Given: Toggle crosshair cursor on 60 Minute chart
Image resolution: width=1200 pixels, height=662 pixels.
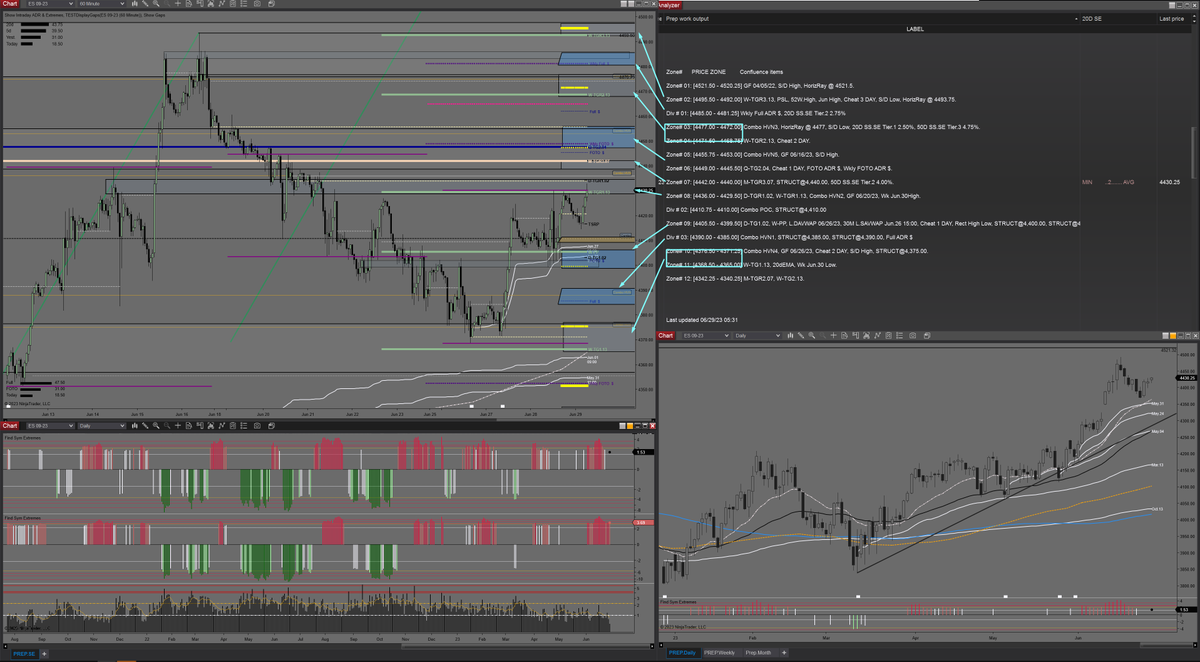Looking at the screenshot, I should click(178, 4).
